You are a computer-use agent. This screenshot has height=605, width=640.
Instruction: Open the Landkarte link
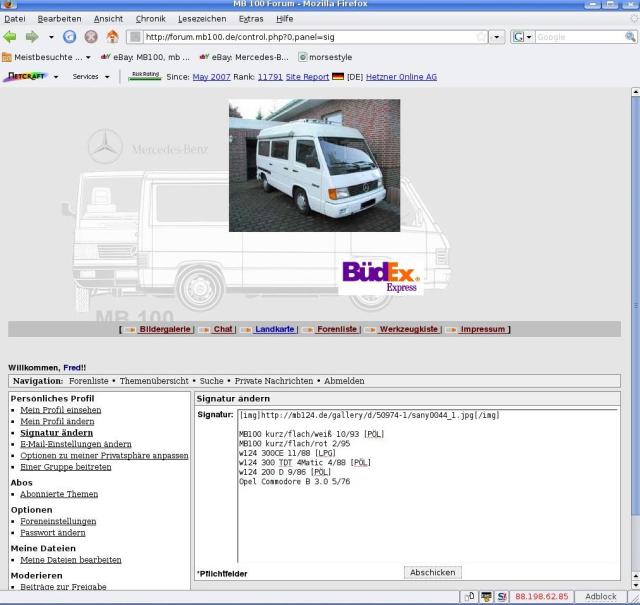click(x=275, y=329)
